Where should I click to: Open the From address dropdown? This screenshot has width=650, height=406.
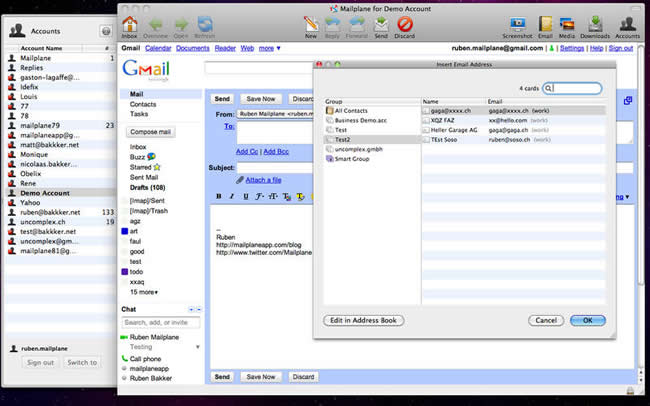[275, 114]
